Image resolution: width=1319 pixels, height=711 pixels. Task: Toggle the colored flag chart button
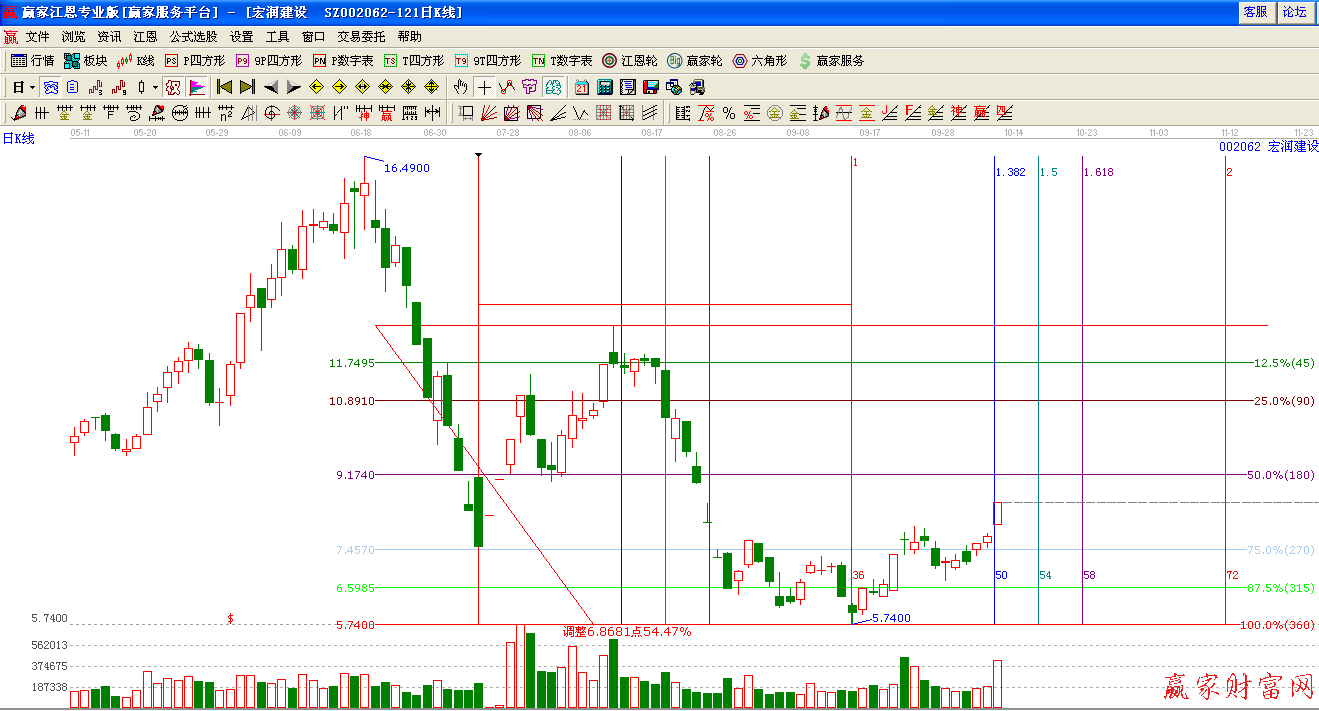pyautogui.click(x=197, y=87)
